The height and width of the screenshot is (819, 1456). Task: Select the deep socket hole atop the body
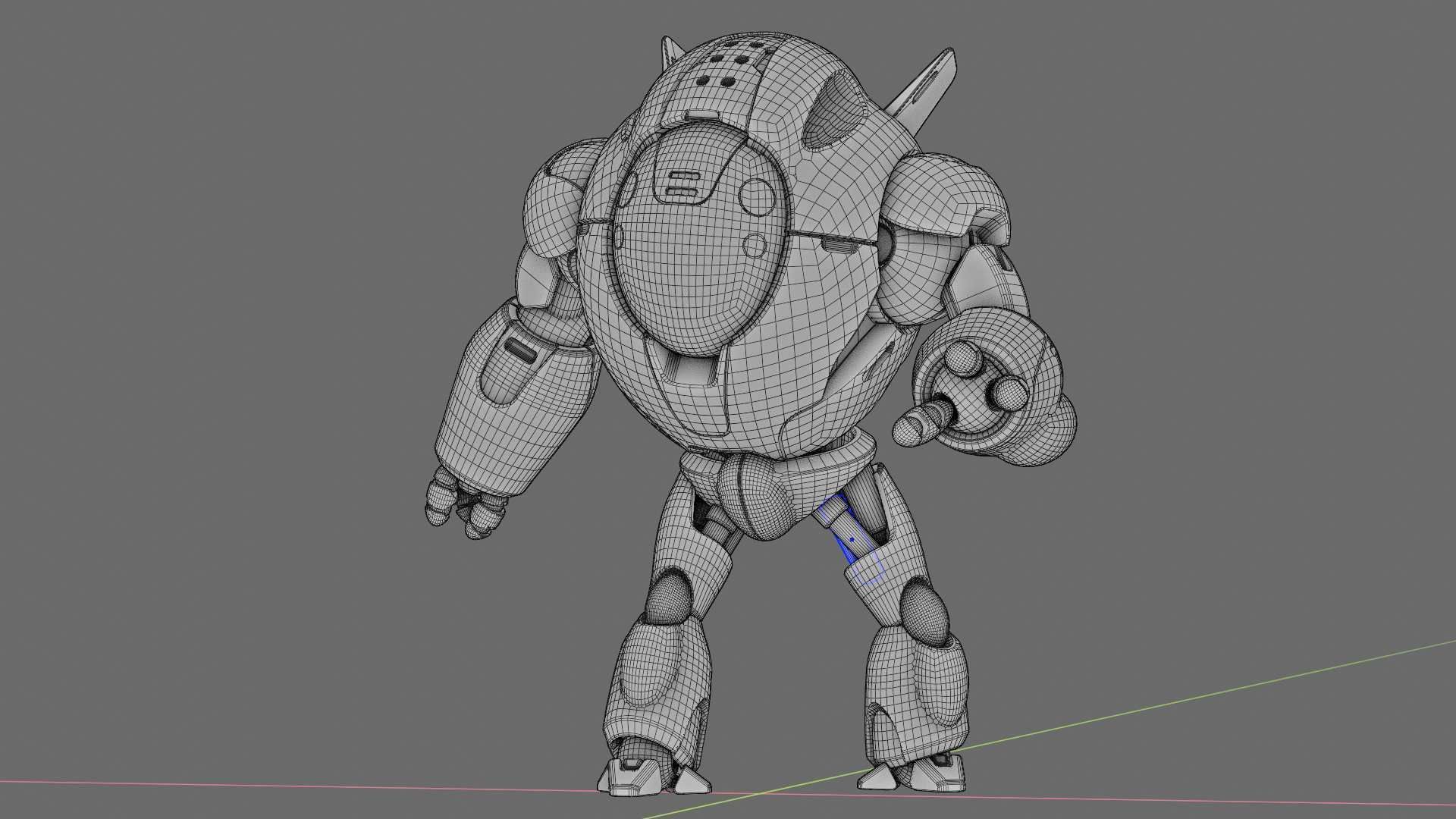(834, 110)
